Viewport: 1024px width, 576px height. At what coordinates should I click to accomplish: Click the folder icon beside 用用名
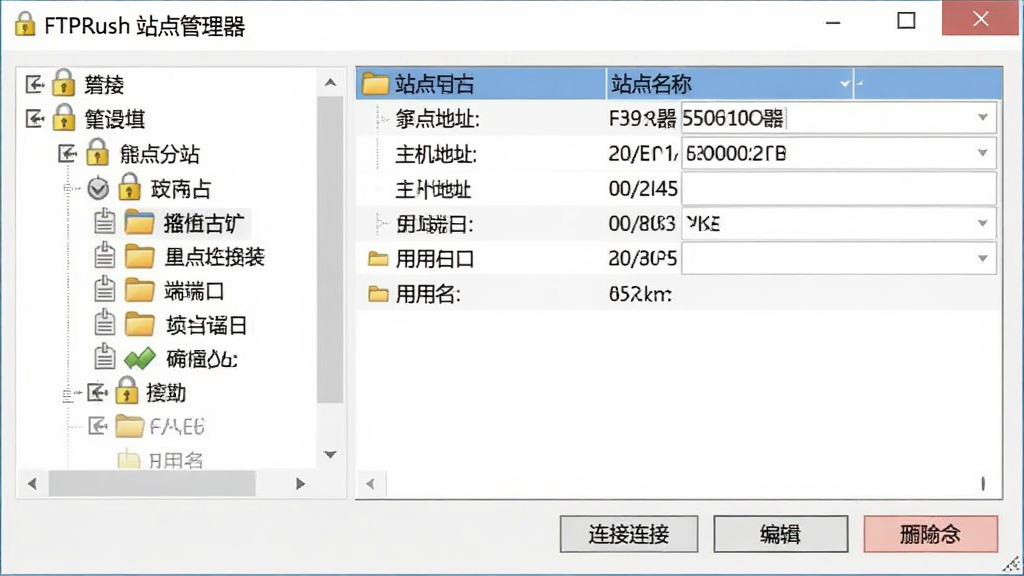click(378, 295)
